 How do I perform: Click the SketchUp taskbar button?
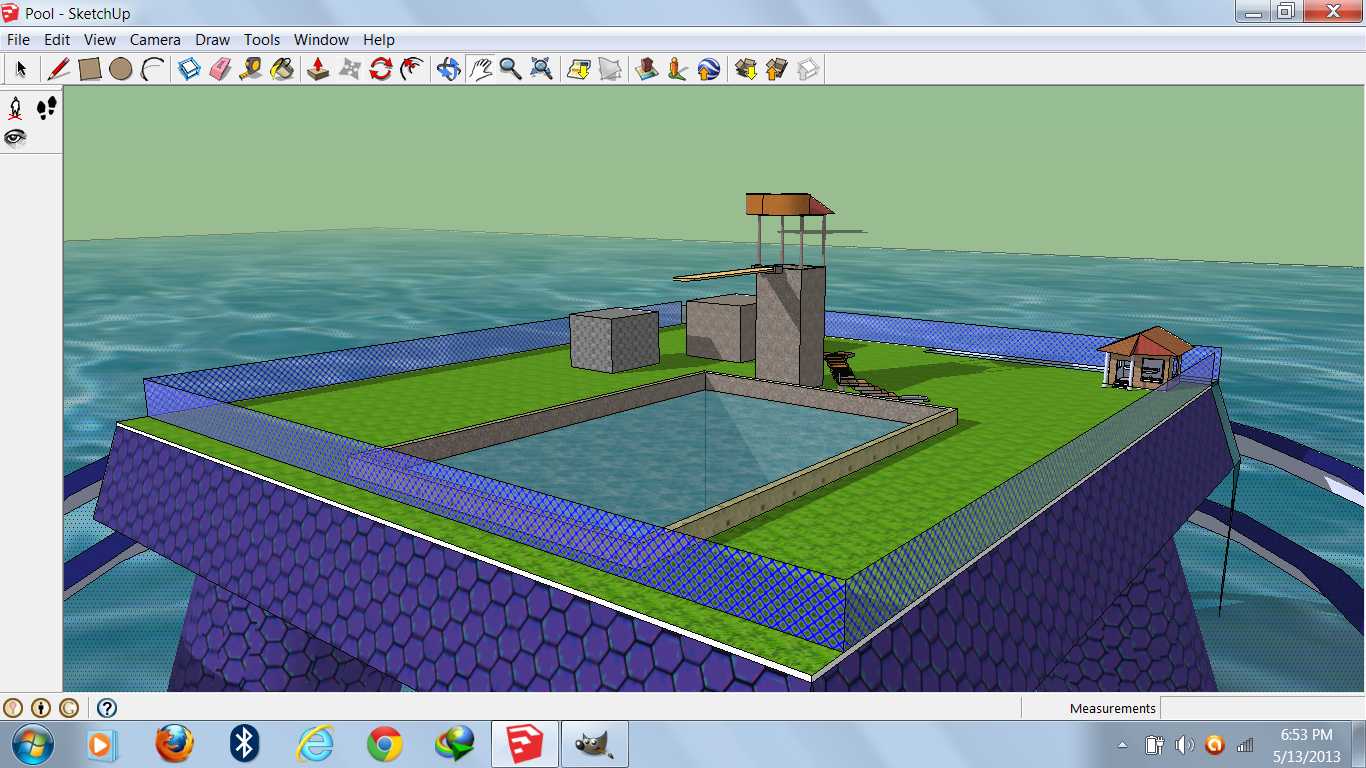pos(525,744)
